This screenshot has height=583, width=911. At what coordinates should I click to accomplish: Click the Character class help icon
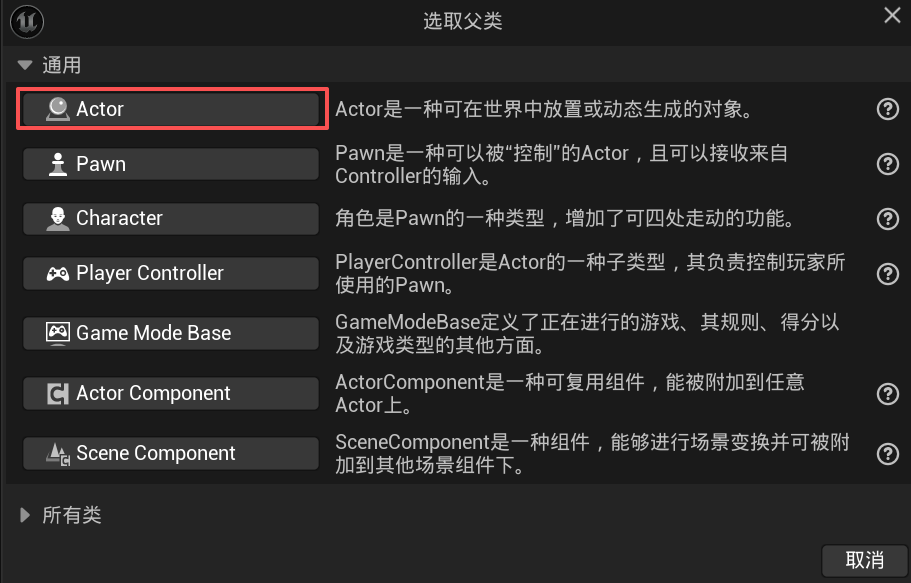click(887, 218)
